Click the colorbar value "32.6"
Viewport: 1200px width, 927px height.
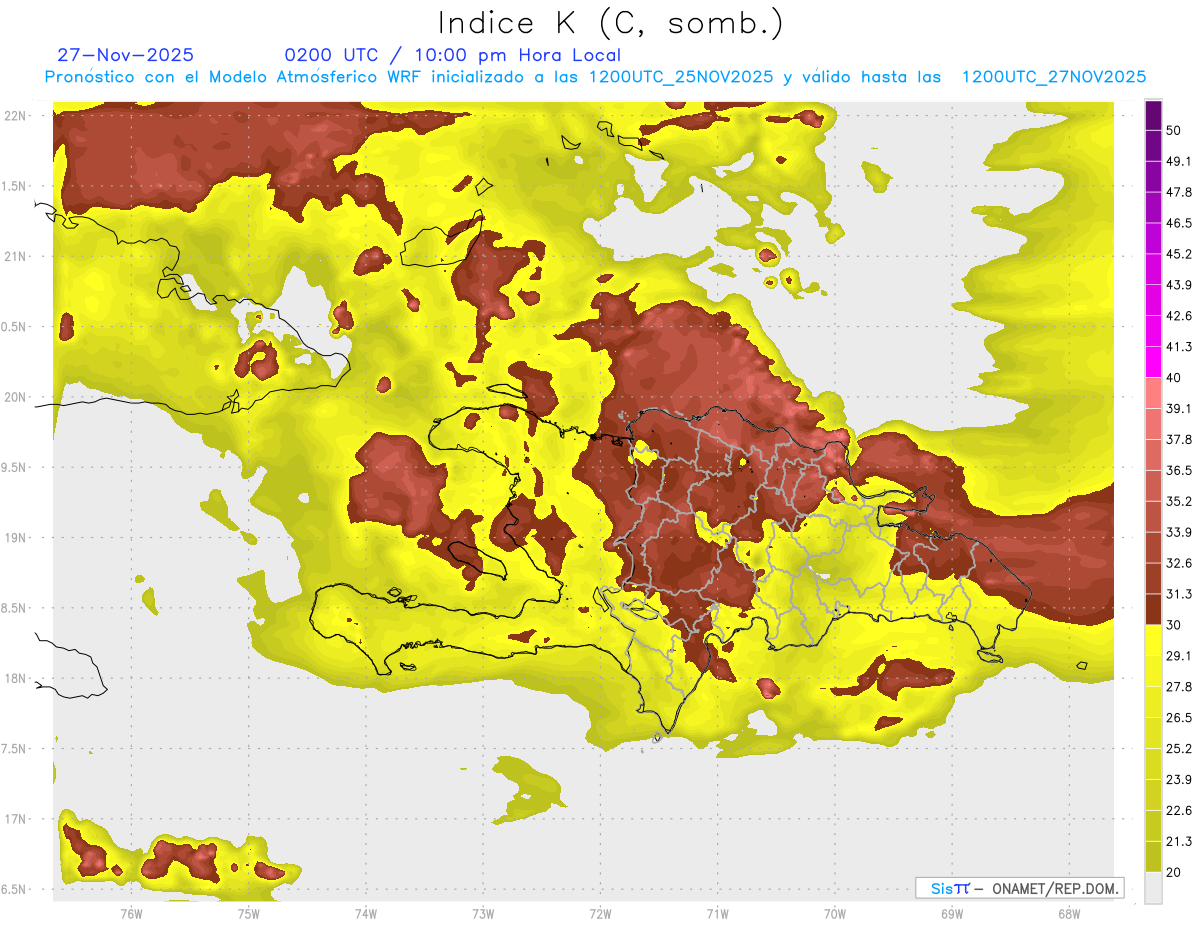click(1179, 563)
